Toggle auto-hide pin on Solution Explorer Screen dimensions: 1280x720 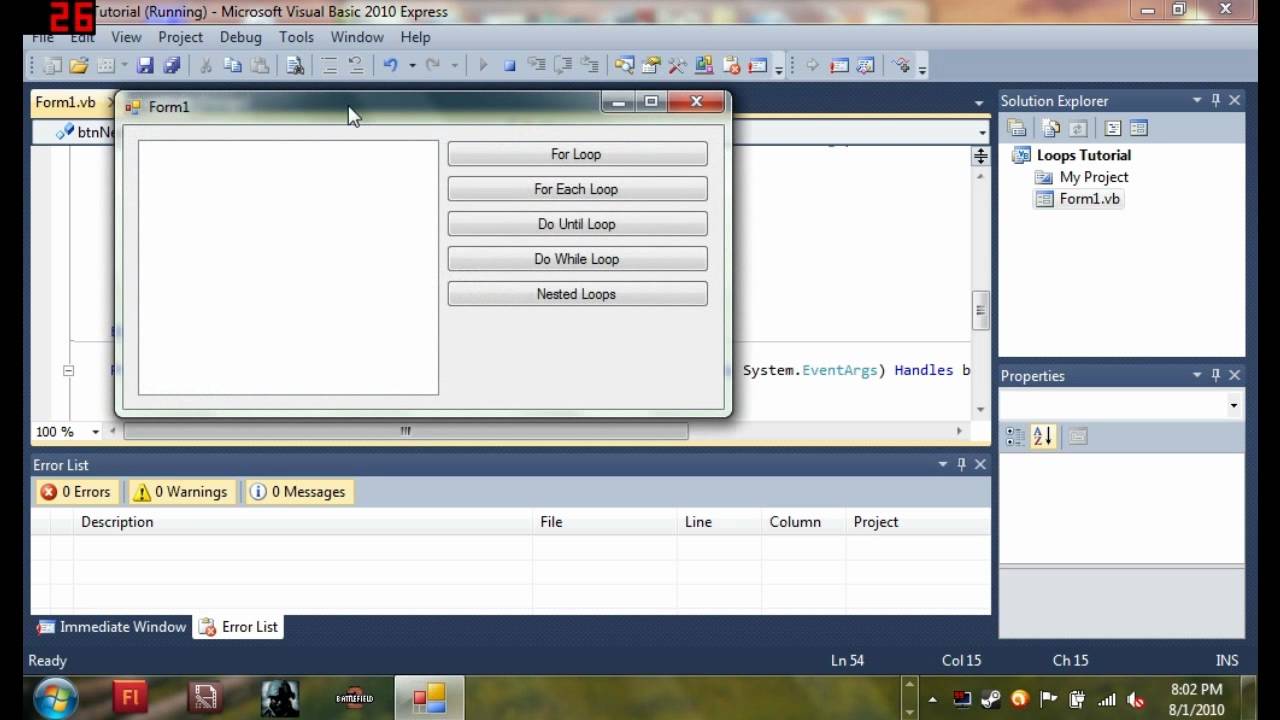coord(1216,100)
